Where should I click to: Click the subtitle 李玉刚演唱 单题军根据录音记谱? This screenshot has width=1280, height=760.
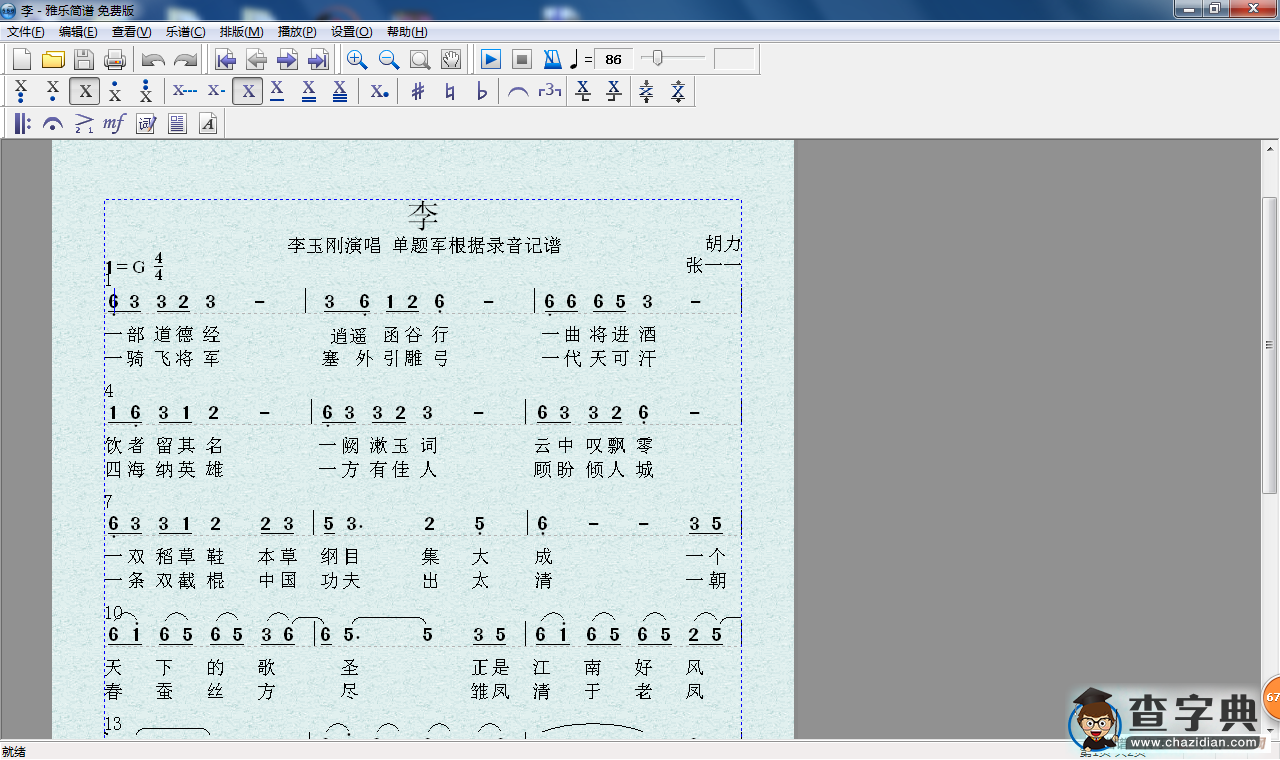424,245
